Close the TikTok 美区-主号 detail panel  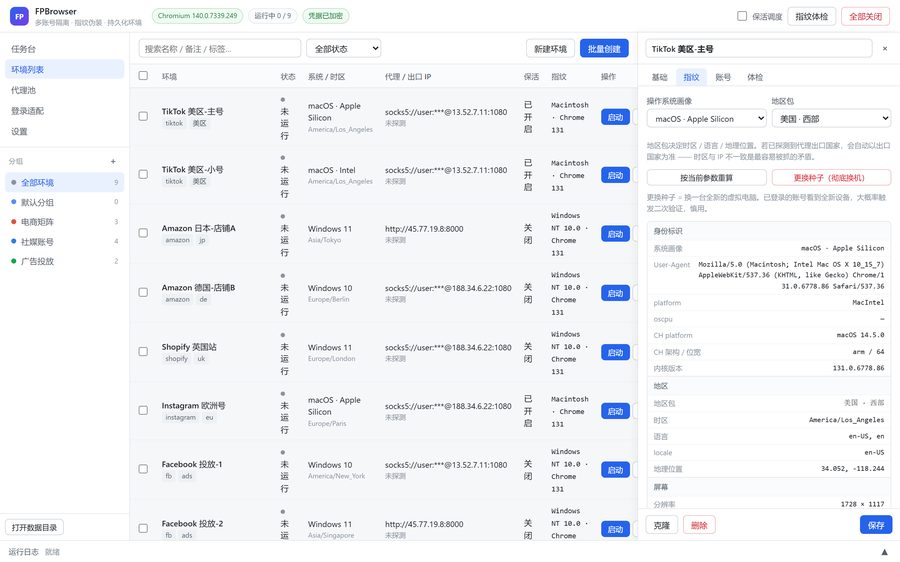point(885,49)
